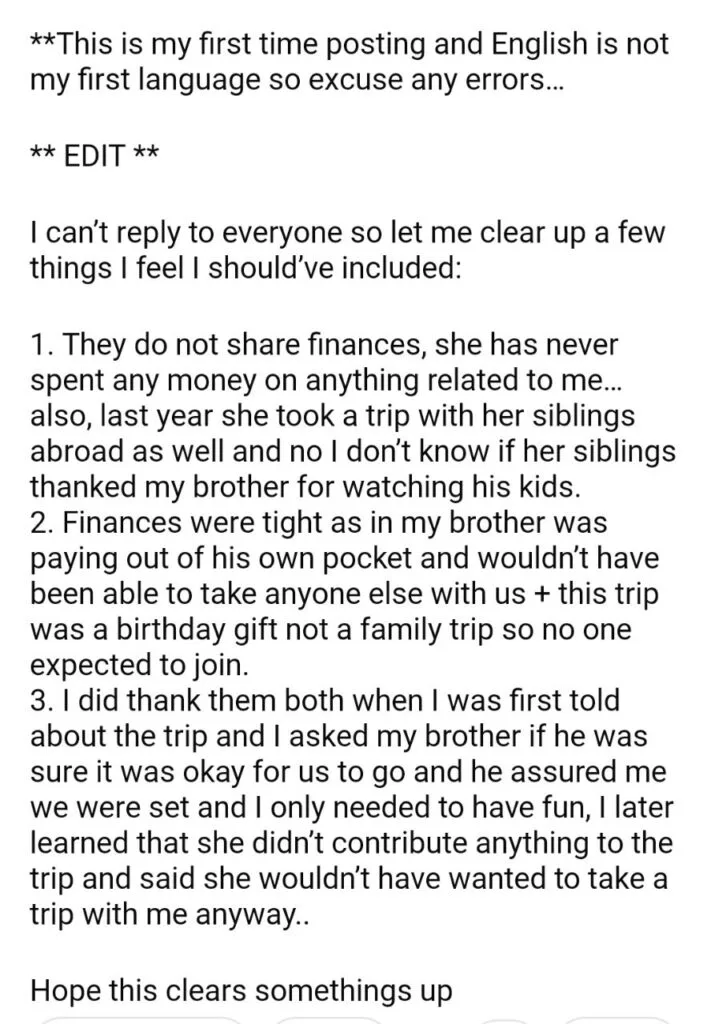Tap the closing line 'Hope this clears somethings up'
The image size is (711, 1024).
point(242,990)
